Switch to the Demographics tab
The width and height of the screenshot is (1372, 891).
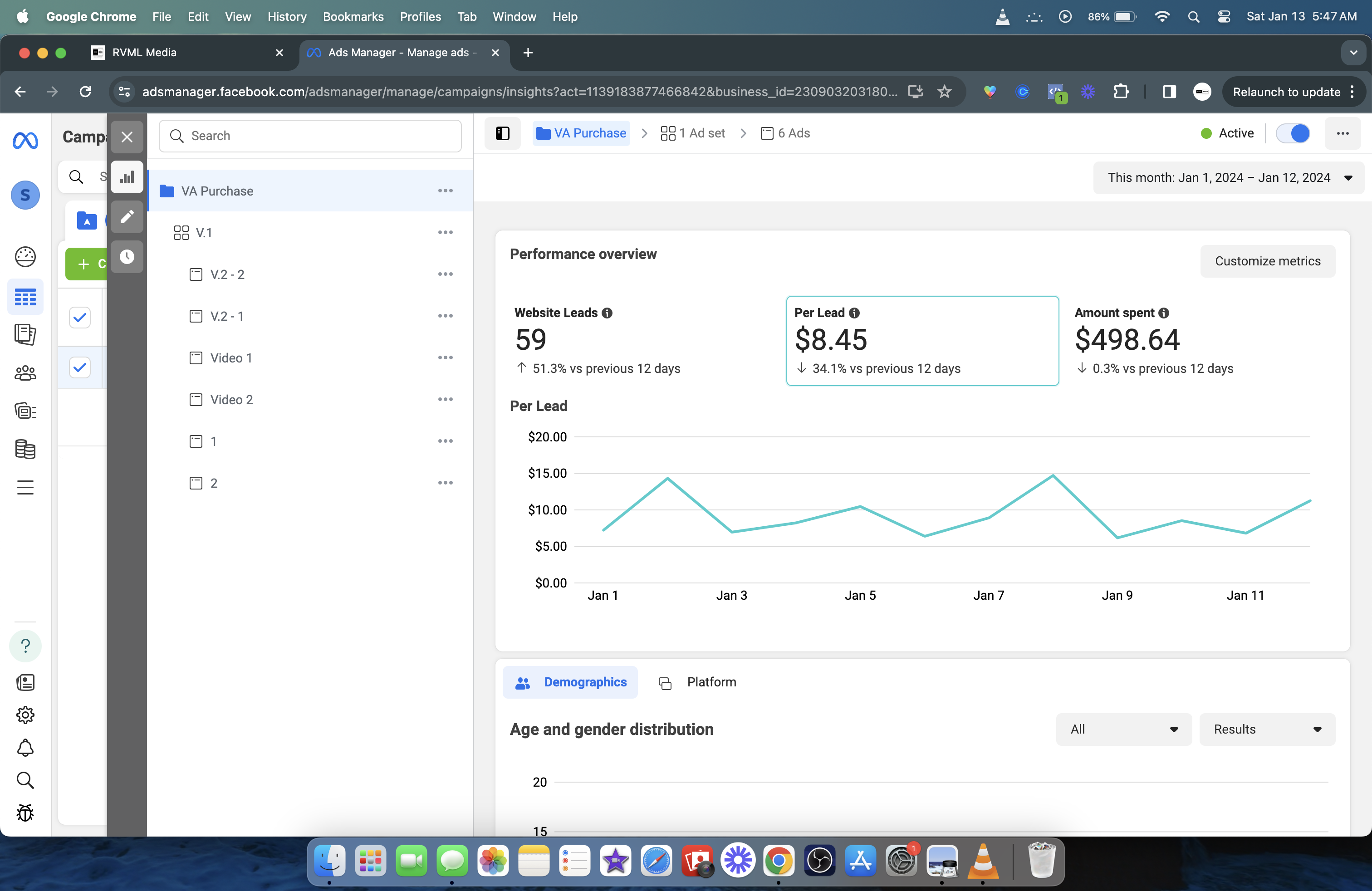(x=570, y=682)
